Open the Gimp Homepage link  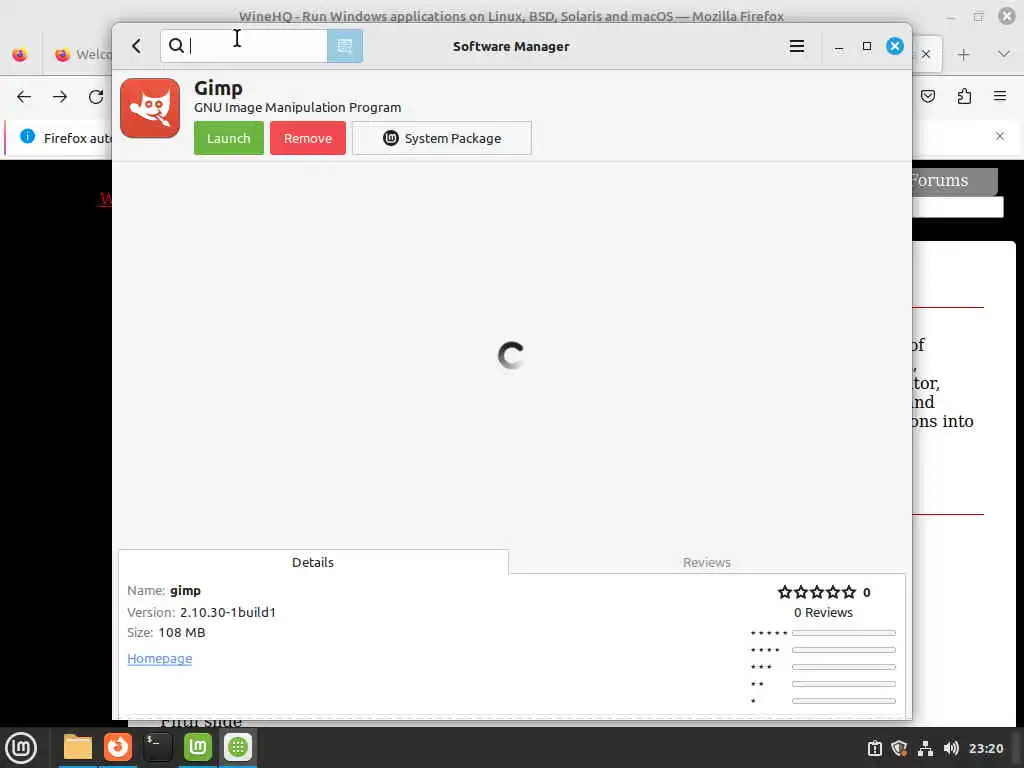tap(159, 658)
